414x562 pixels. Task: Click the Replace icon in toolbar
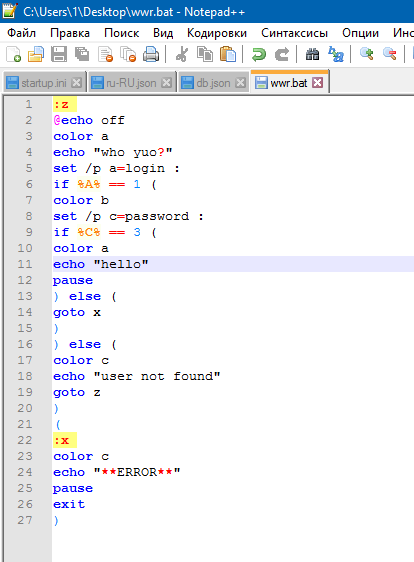point(336,54)
